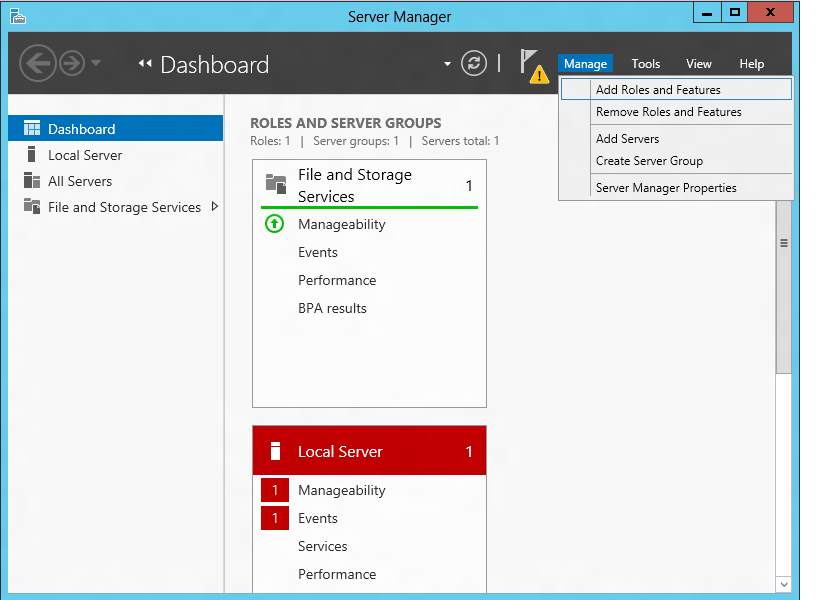Image resolution: width=819 pixels, height=600 pixels.
Task: Open the navigation history dropdown arrow
Action: 96,63
